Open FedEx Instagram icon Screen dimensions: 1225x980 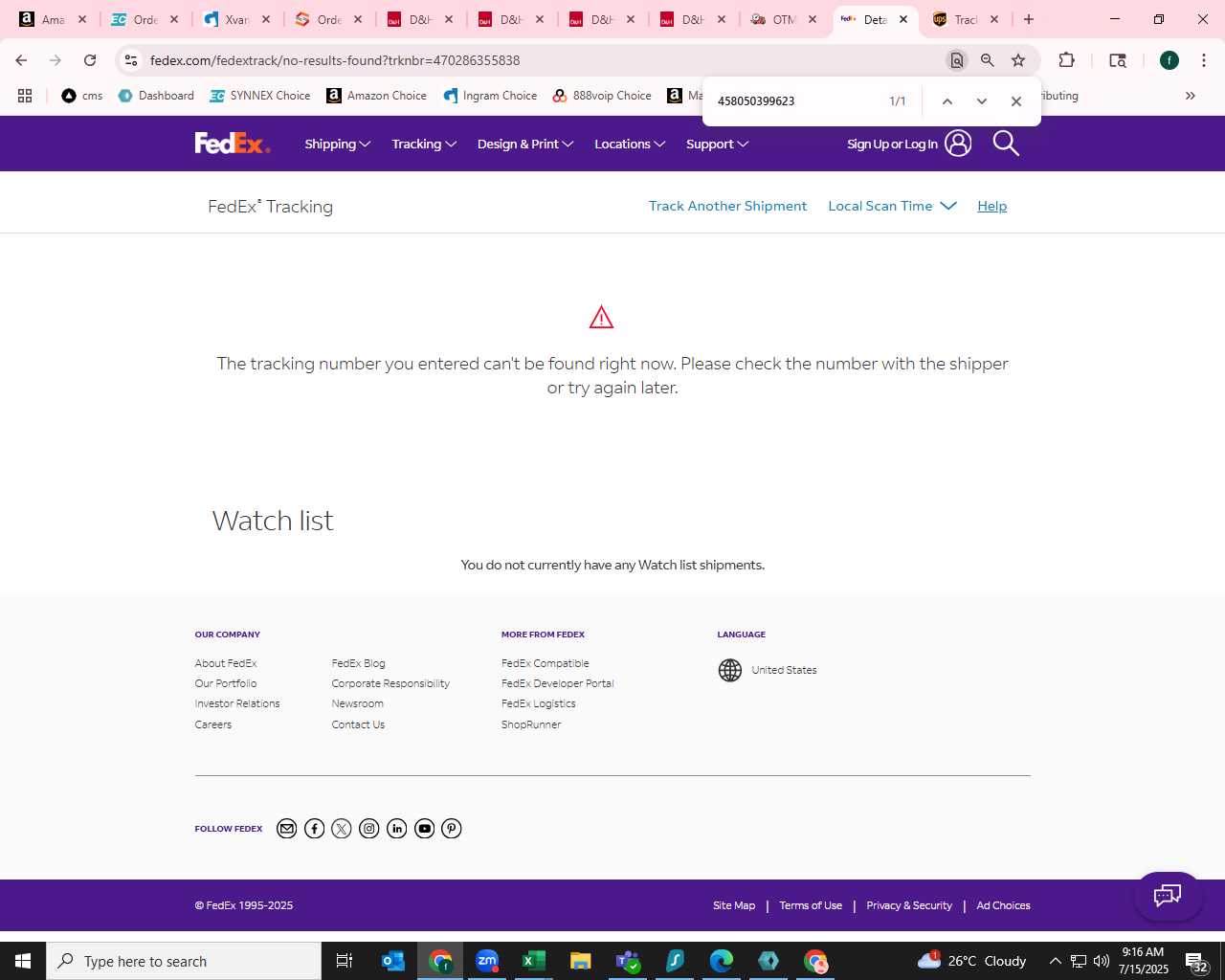pos(369,829)
